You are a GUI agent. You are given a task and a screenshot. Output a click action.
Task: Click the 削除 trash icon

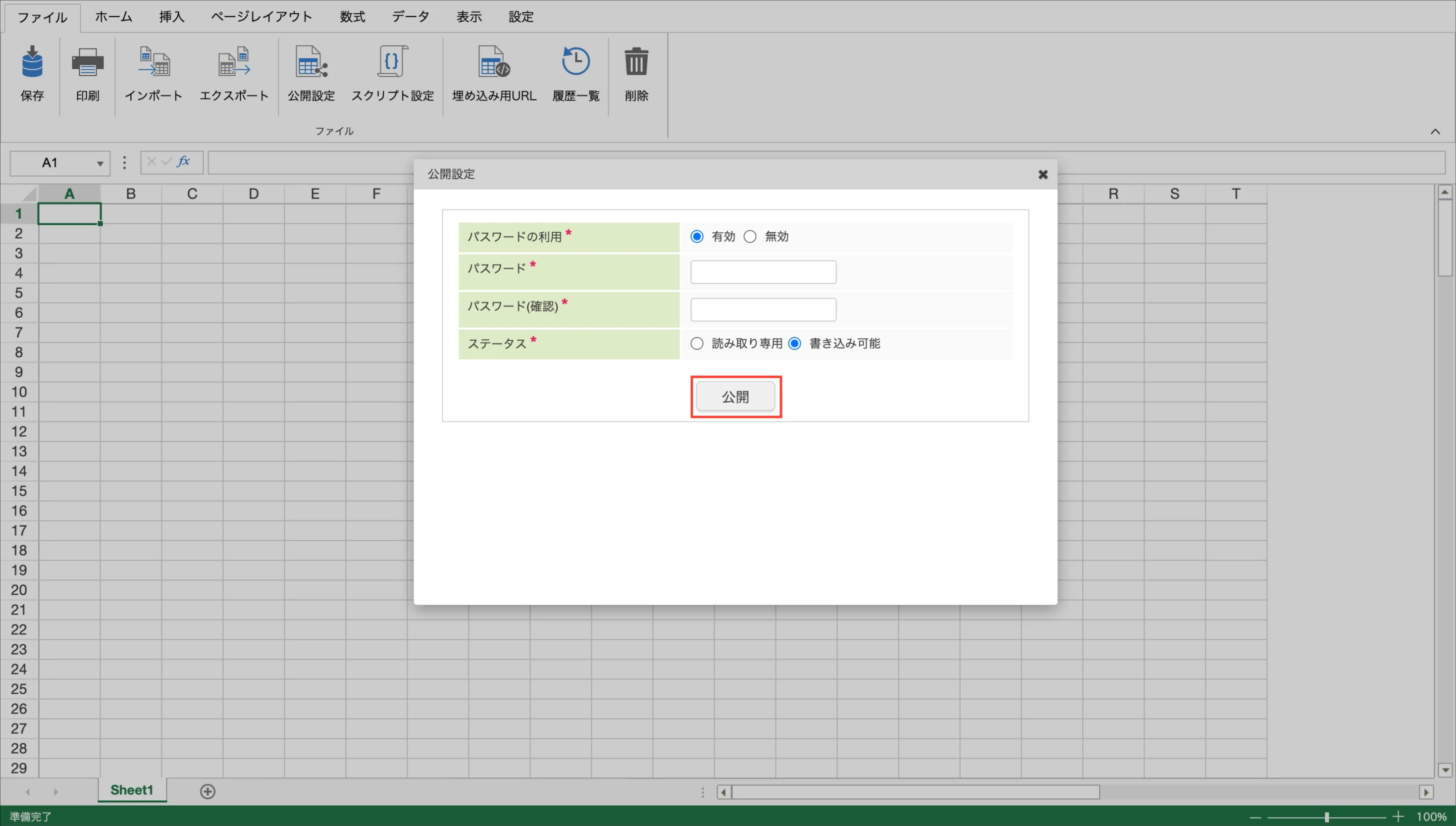(636, 62)
